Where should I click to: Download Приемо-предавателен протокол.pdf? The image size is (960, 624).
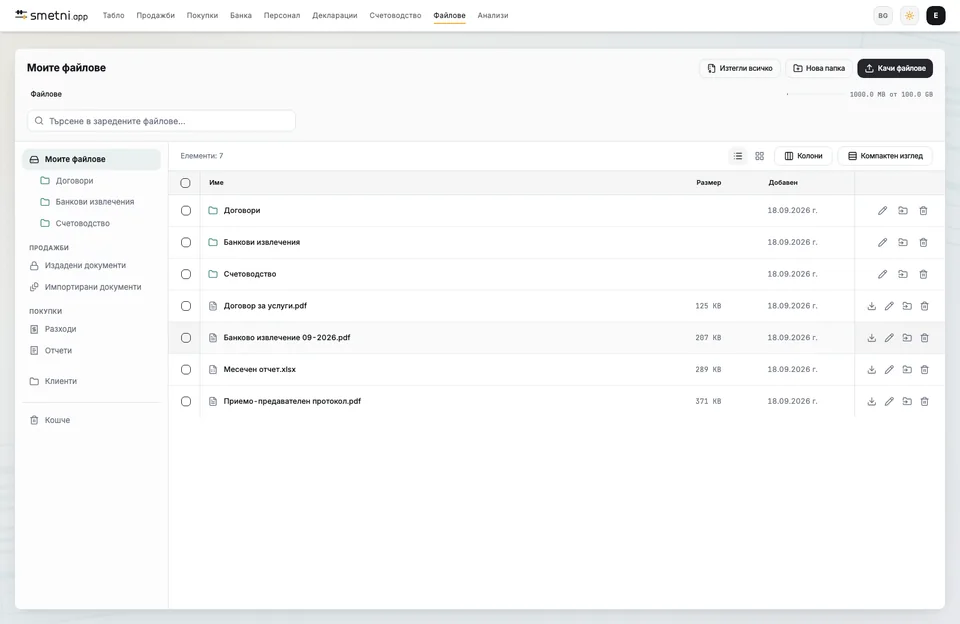click(871, 401)
